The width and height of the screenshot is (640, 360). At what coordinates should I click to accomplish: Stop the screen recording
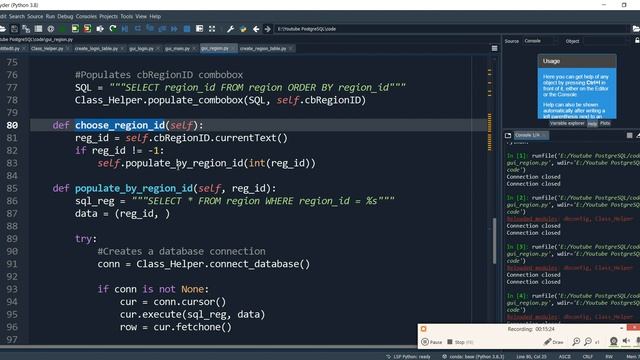[x=460, y=342]
